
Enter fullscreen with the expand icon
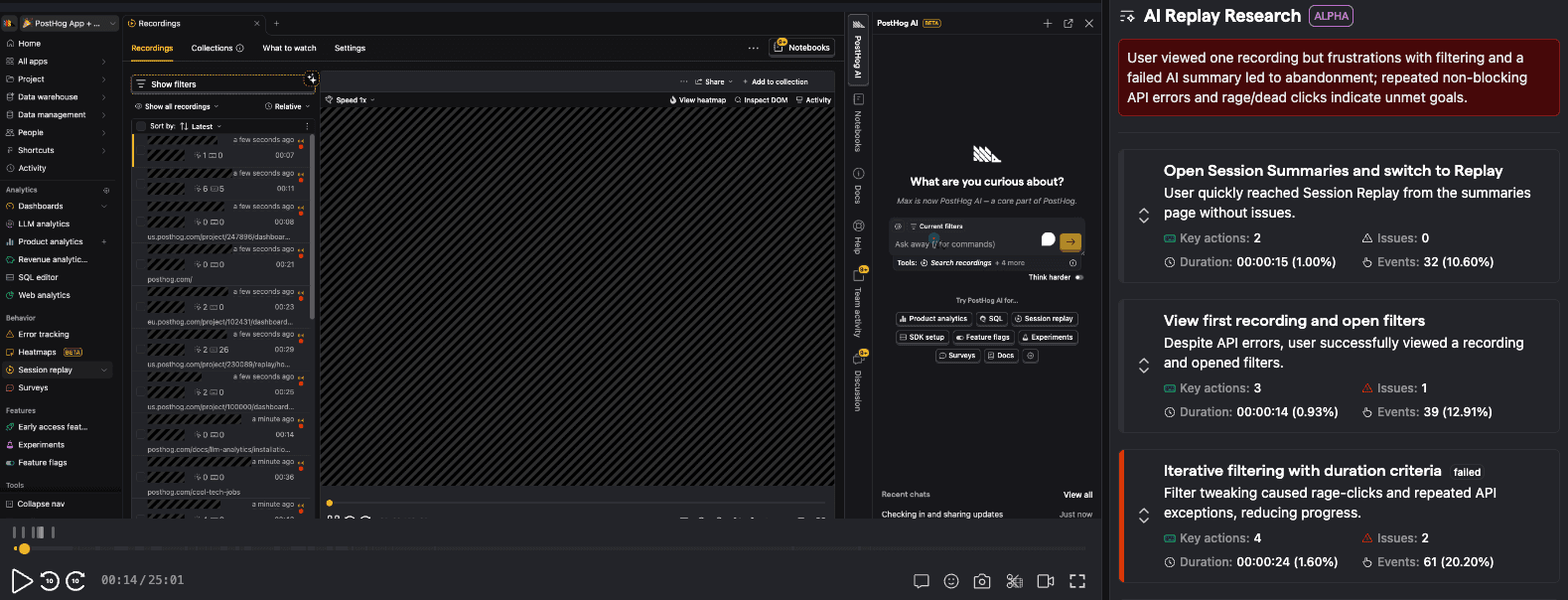click(x=1077, y=581)
